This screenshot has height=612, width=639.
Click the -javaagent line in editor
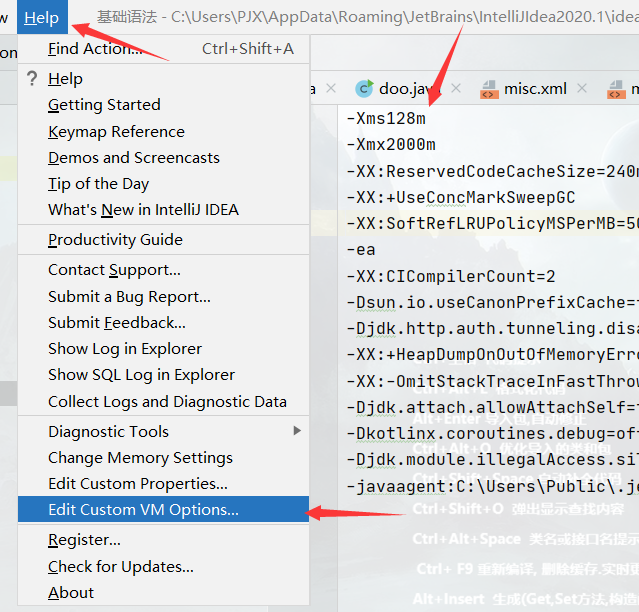click(x=492, y=487)
